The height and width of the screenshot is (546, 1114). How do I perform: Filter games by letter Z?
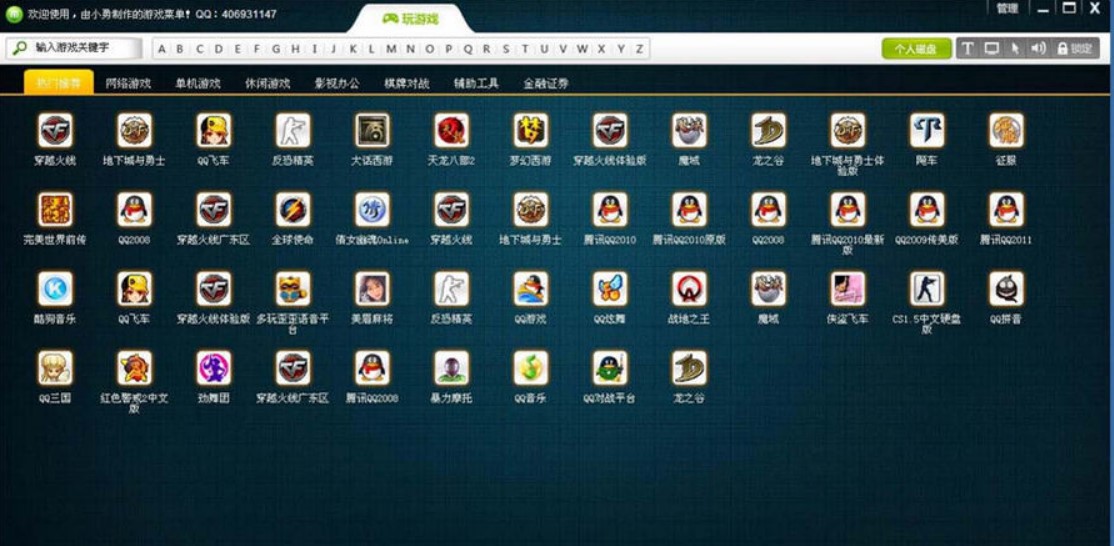point(639,48)
